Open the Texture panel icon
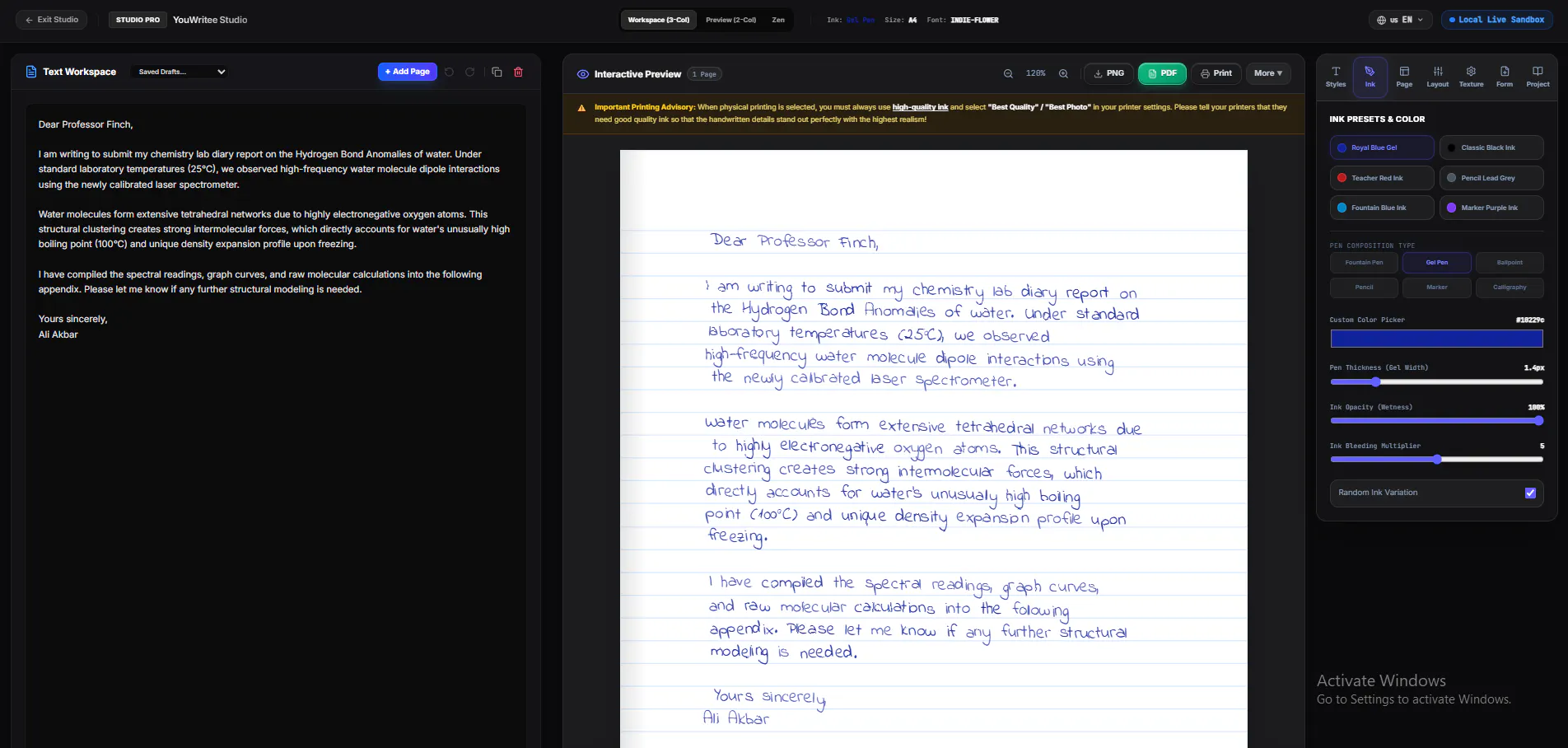Image resolution: width=1568 pixels, height=748 pixels. click(x=1471, y=77)
